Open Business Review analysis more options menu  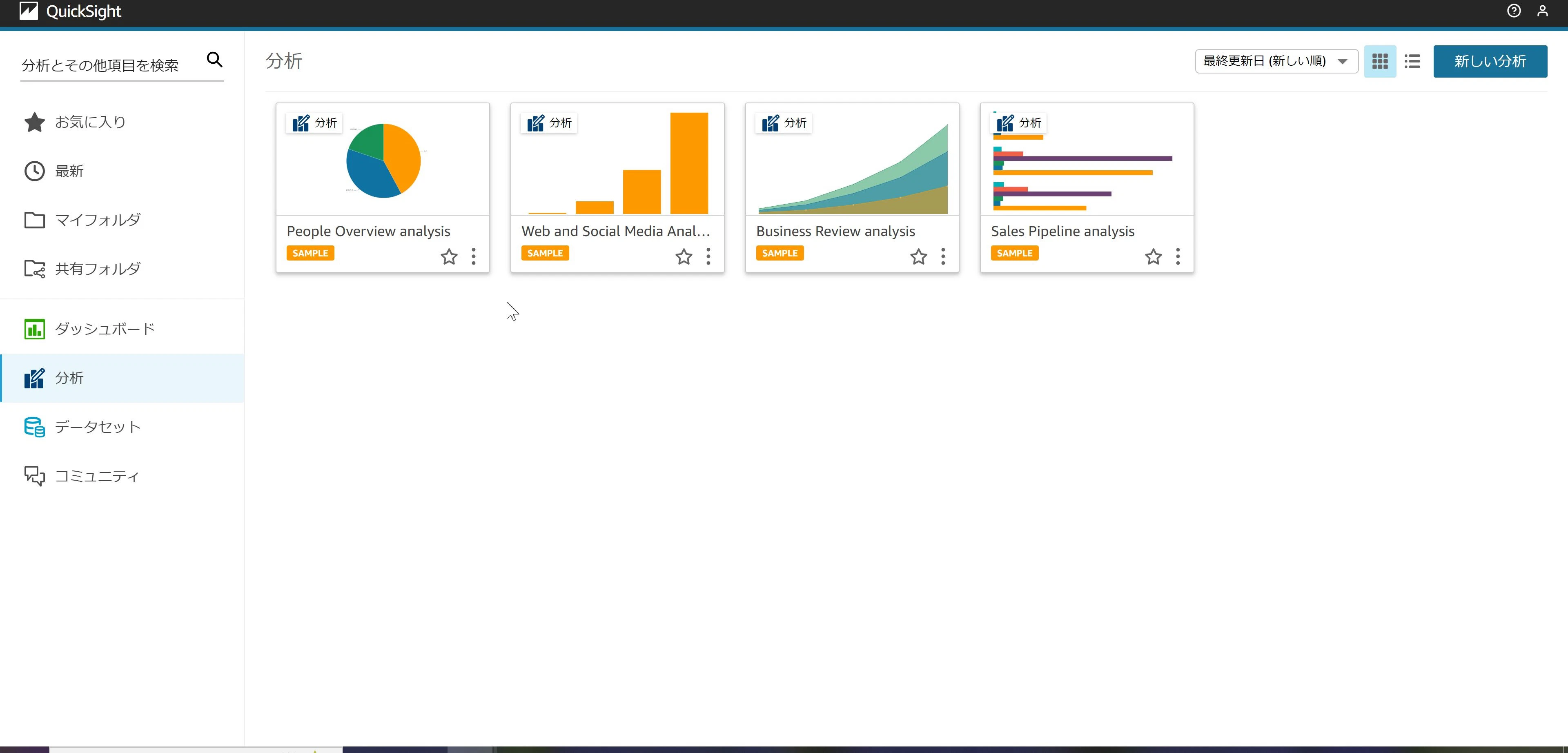pos(943,256)
